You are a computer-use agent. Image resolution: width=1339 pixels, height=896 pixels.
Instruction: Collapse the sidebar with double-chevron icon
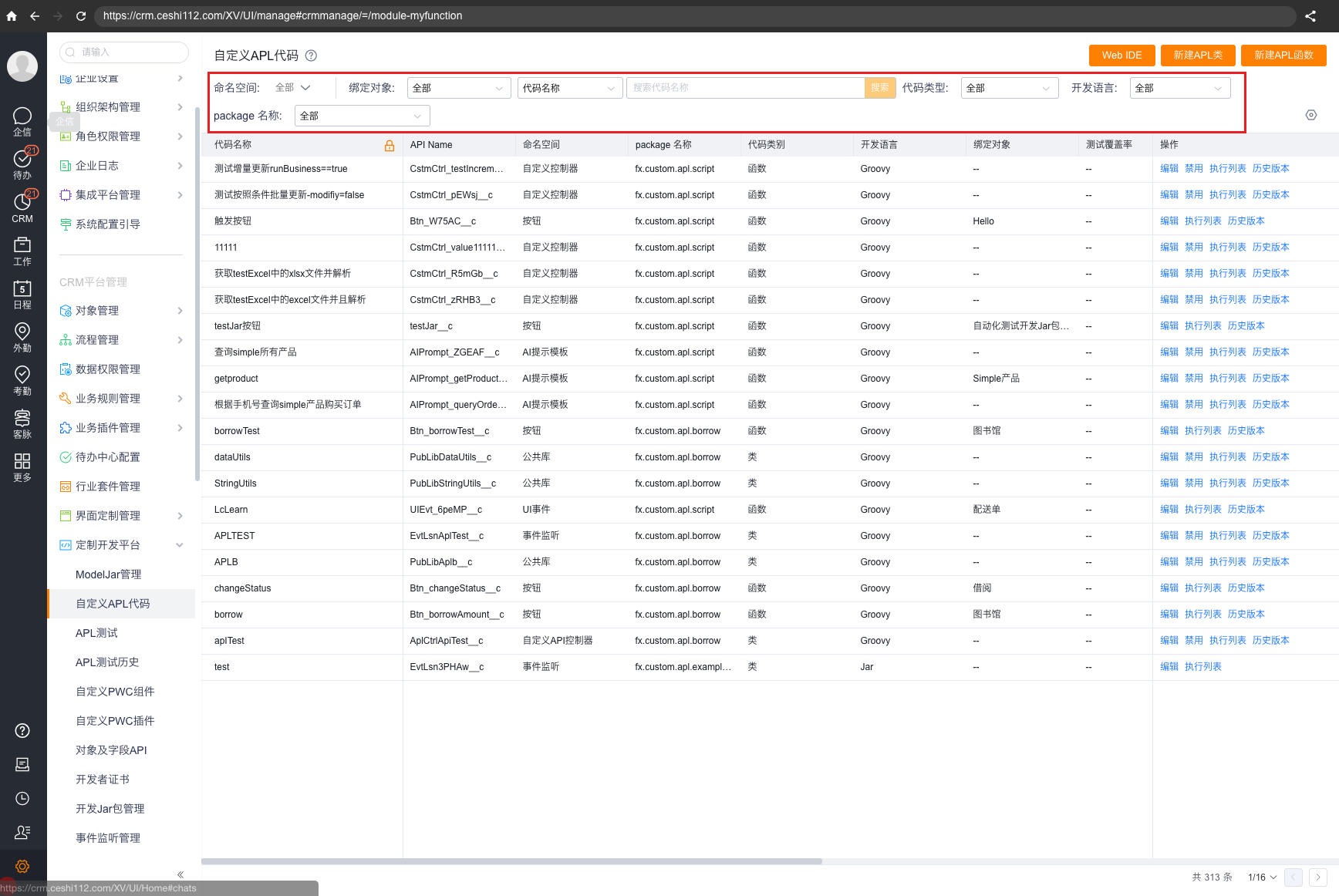(180, 874)
